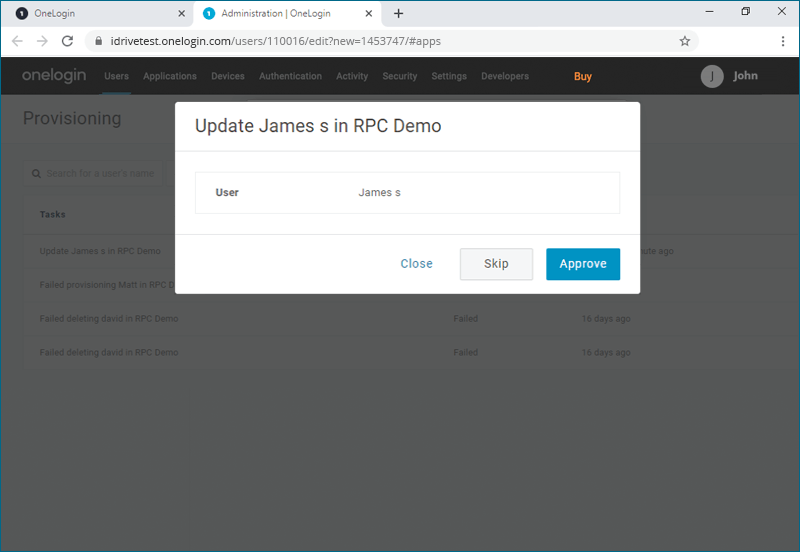Close the Administration OneLogin tab
Screen dimensions: 800x552
point(371,14)
